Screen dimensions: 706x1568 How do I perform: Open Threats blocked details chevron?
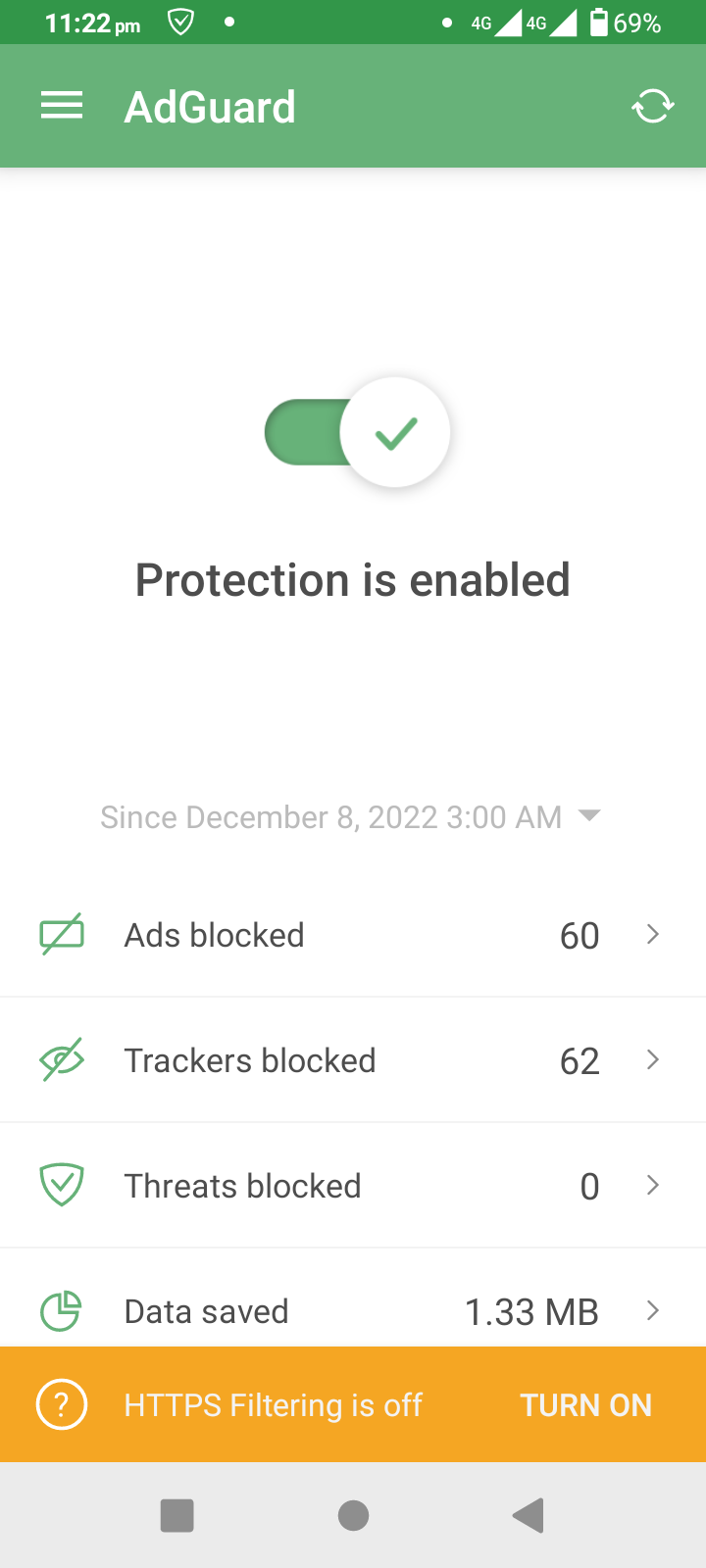(652, 1186)
